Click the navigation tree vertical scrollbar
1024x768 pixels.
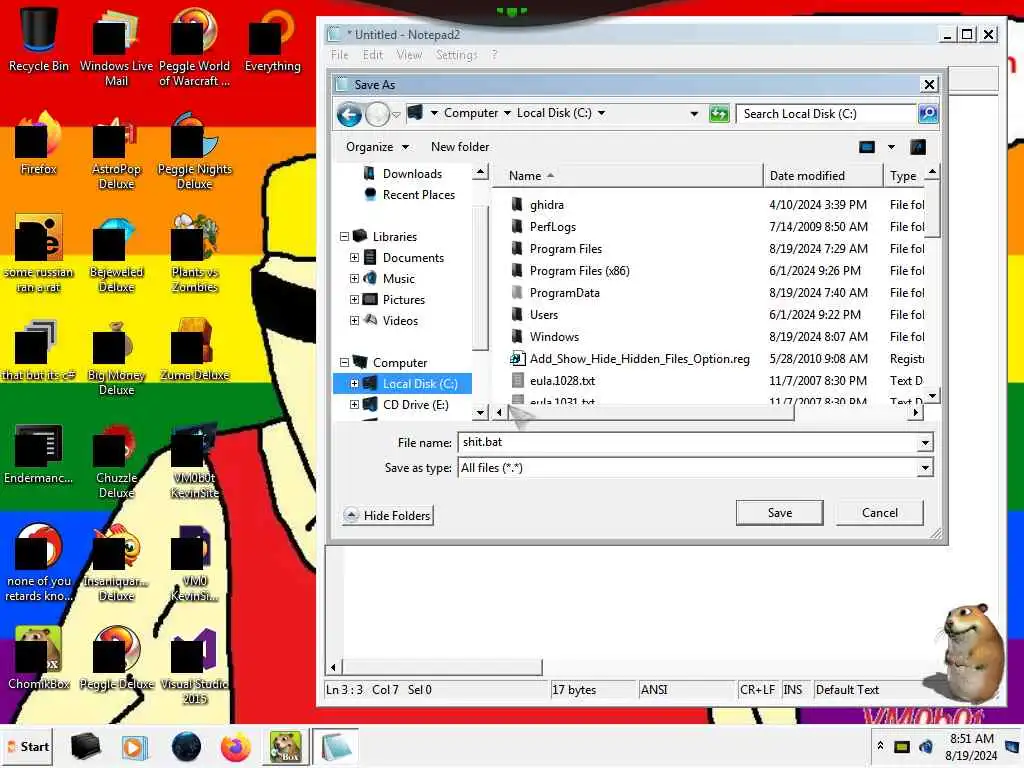pyautogui.click(x=480, y=278)
